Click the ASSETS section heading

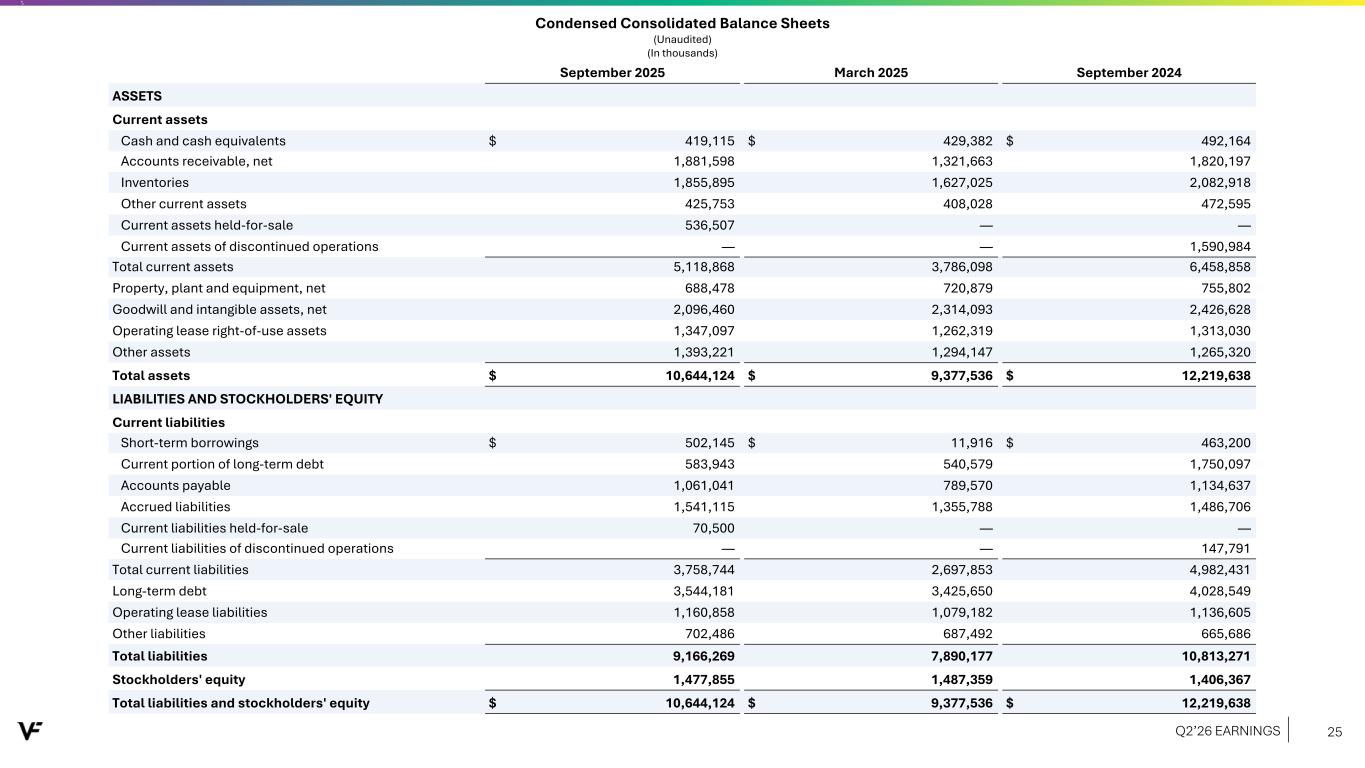click(137, 96)
